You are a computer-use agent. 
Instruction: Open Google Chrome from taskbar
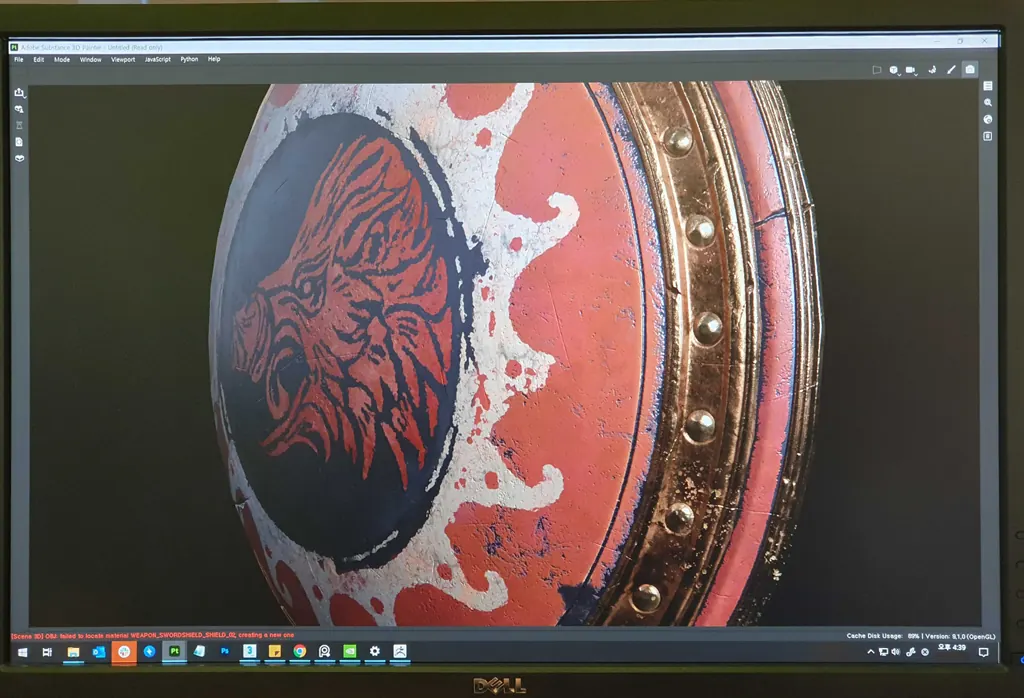pyautogui.click(x=300, y=651)
